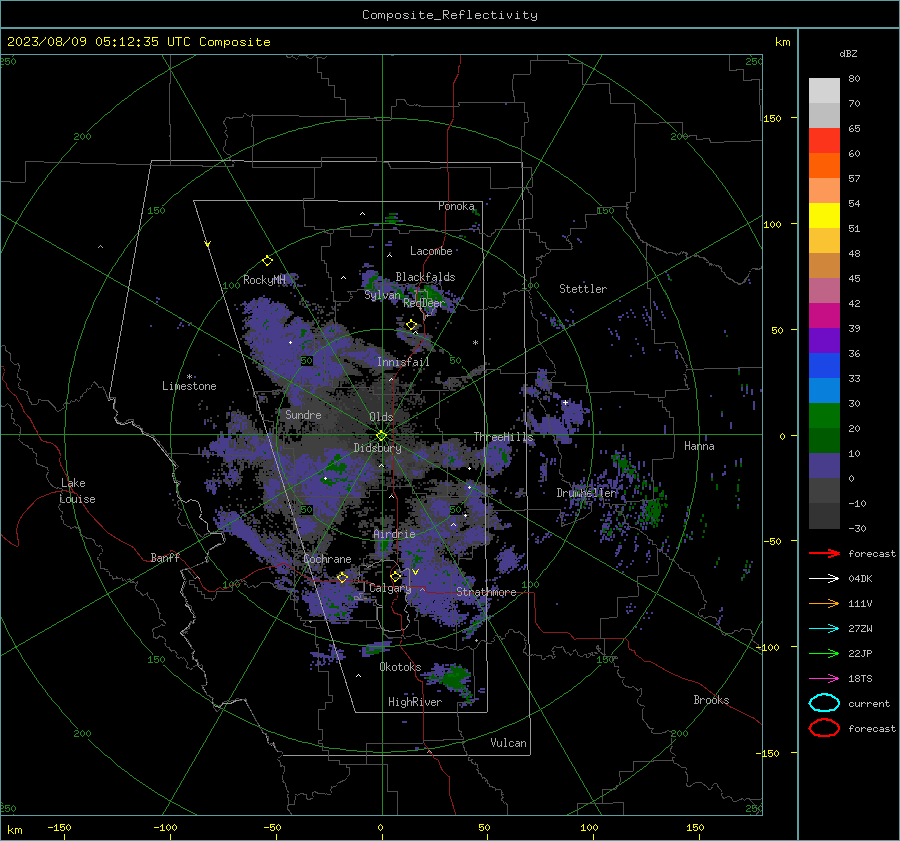Click the Ponoka town label
The image size is (900, 841).
click(x=456, y=206)
